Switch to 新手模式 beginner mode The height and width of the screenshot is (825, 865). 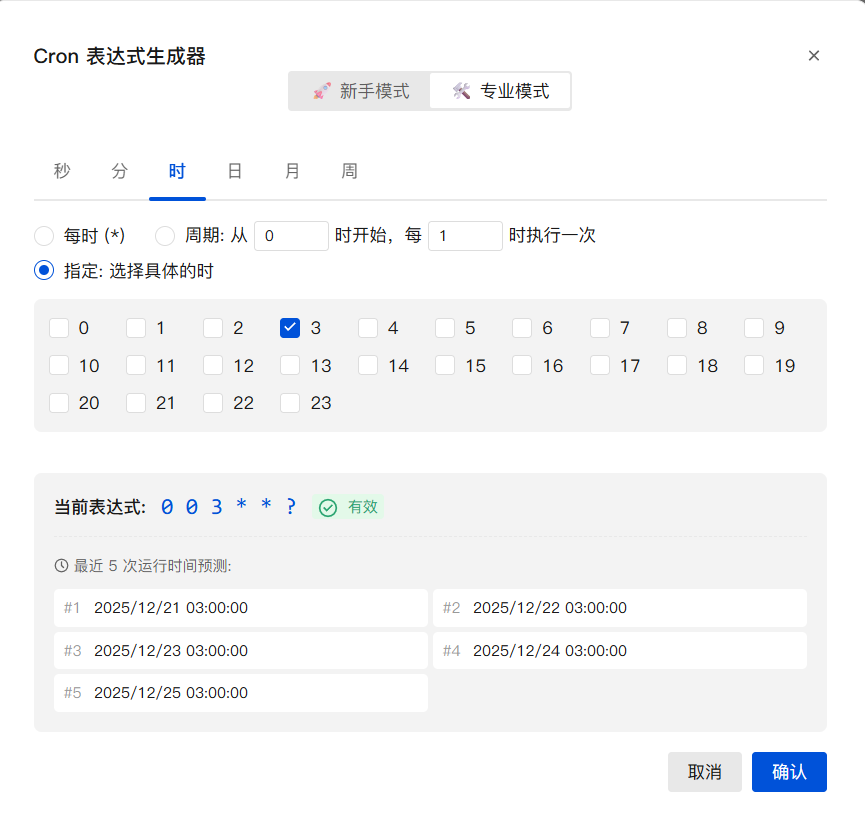[360, 91]
